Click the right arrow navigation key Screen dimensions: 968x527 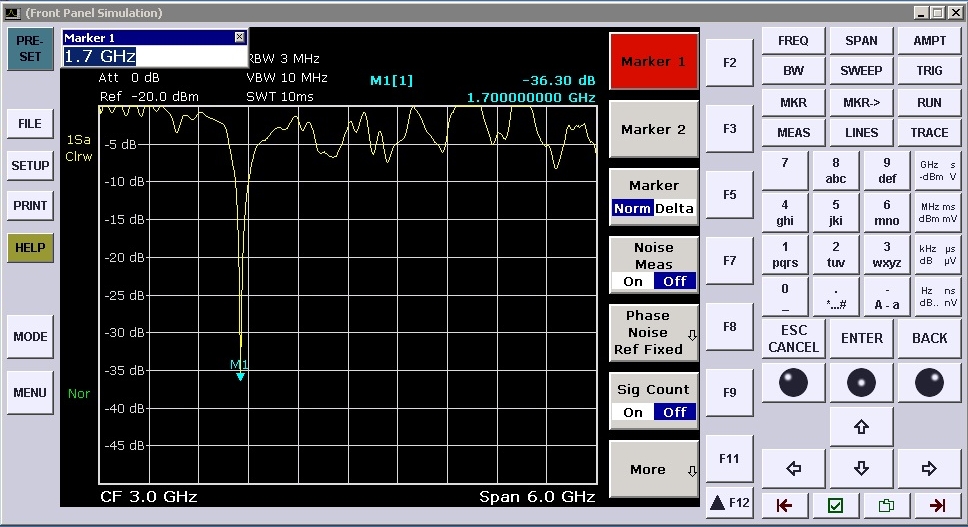(929, 469)
